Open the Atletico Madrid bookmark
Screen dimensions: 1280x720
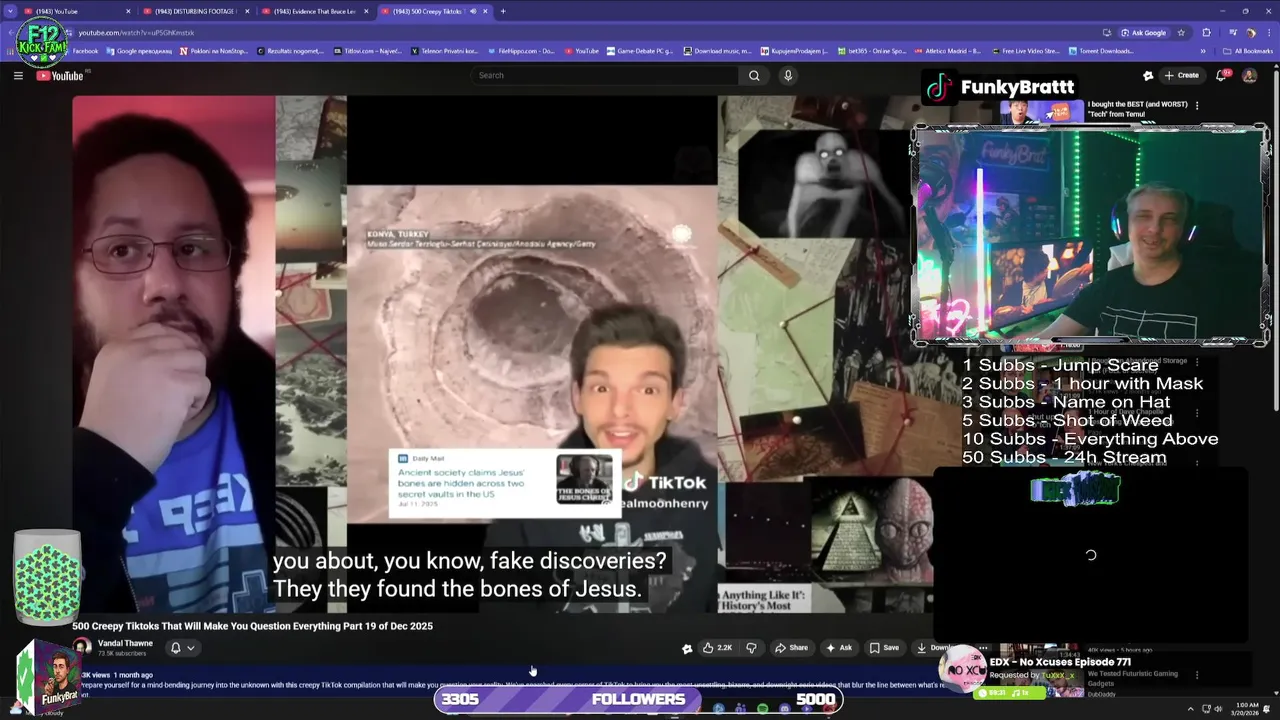coord(947,51)
